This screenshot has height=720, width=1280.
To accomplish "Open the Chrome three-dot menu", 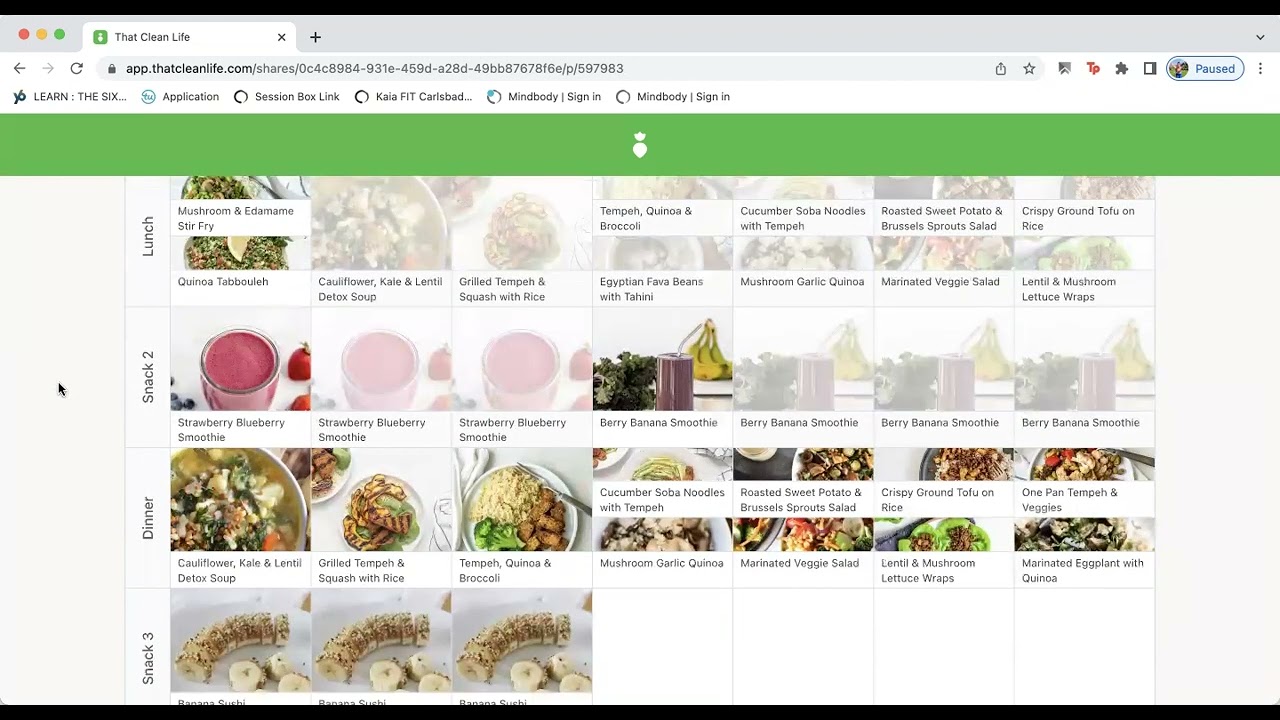I will [1260, 69].
